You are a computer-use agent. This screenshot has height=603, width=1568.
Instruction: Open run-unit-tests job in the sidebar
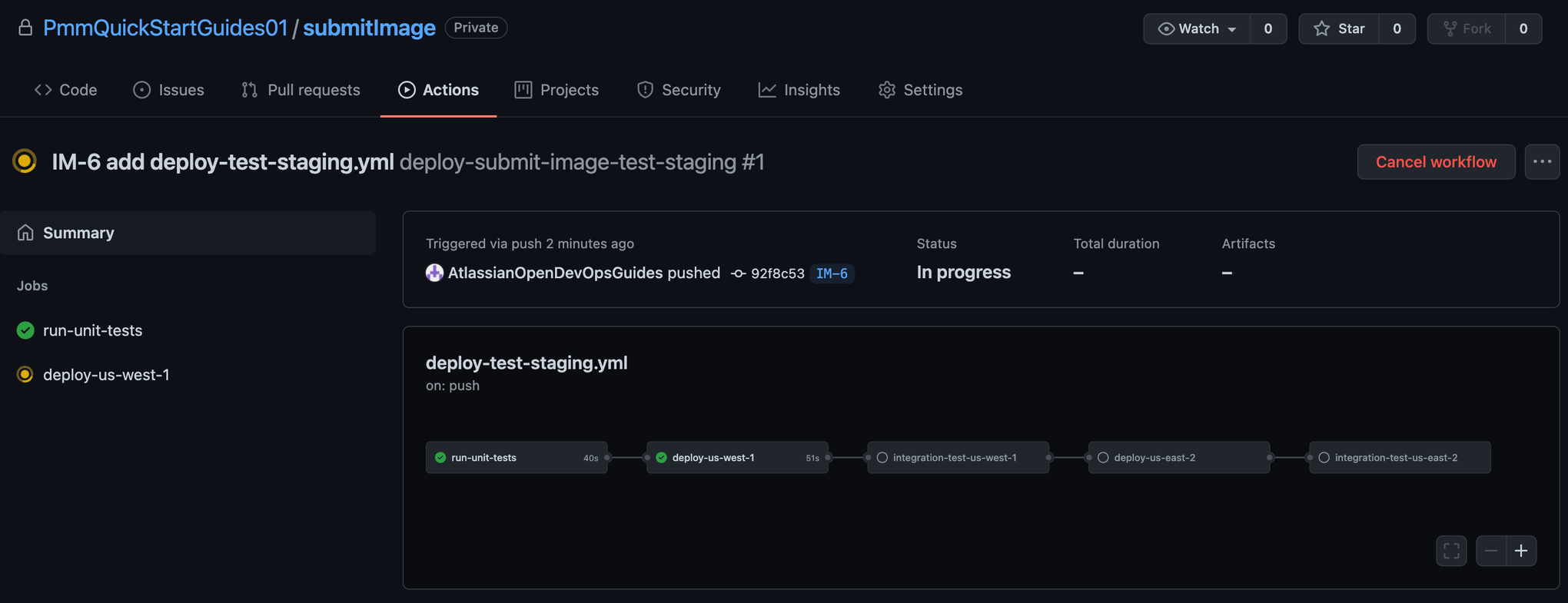[x=92, y=330]
